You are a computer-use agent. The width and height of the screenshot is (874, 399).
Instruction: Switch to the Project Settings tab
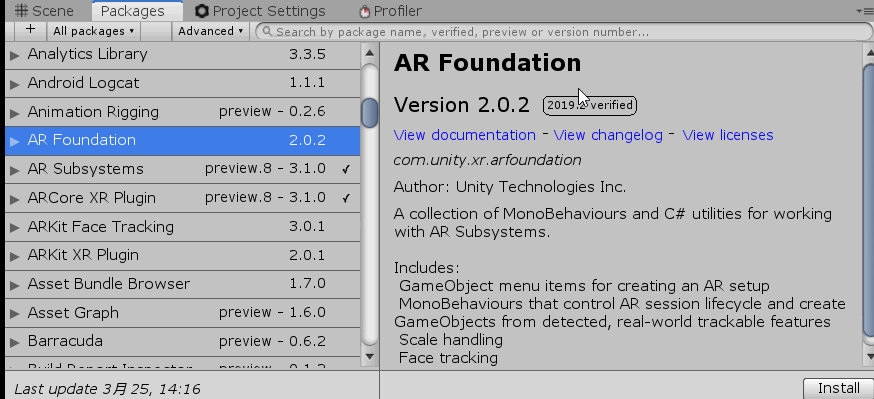(x=260, y=11)
